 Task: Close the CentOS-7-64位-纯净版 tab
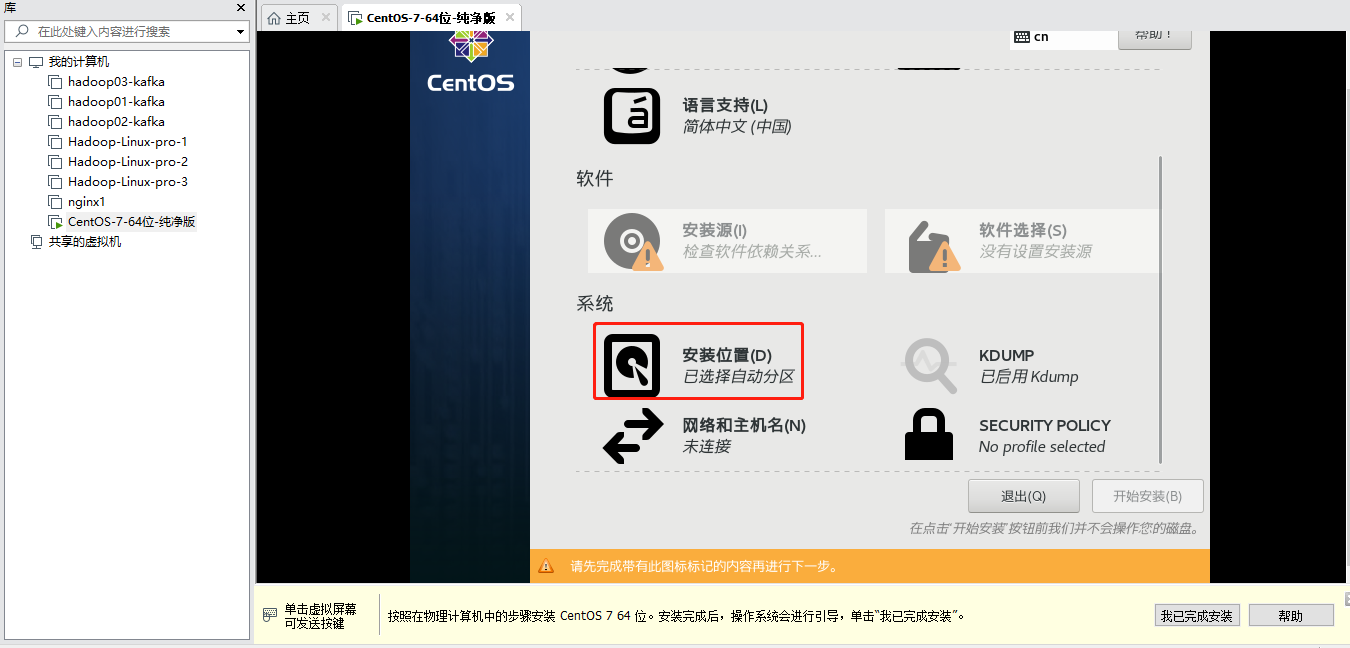[x=511, y=18]
